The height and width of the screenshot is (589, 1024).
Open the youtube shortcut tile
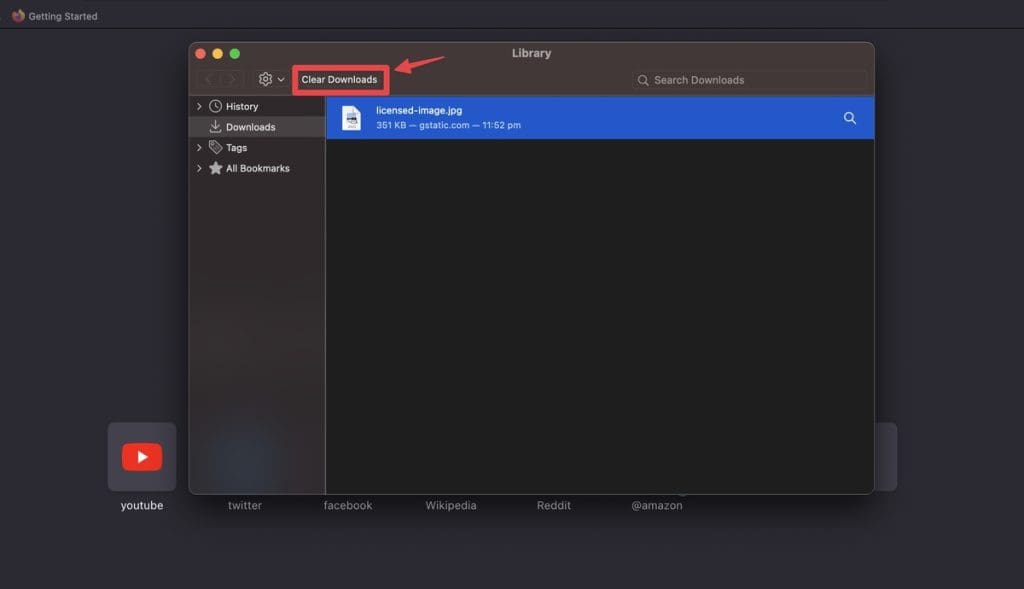tap(142, 456)
